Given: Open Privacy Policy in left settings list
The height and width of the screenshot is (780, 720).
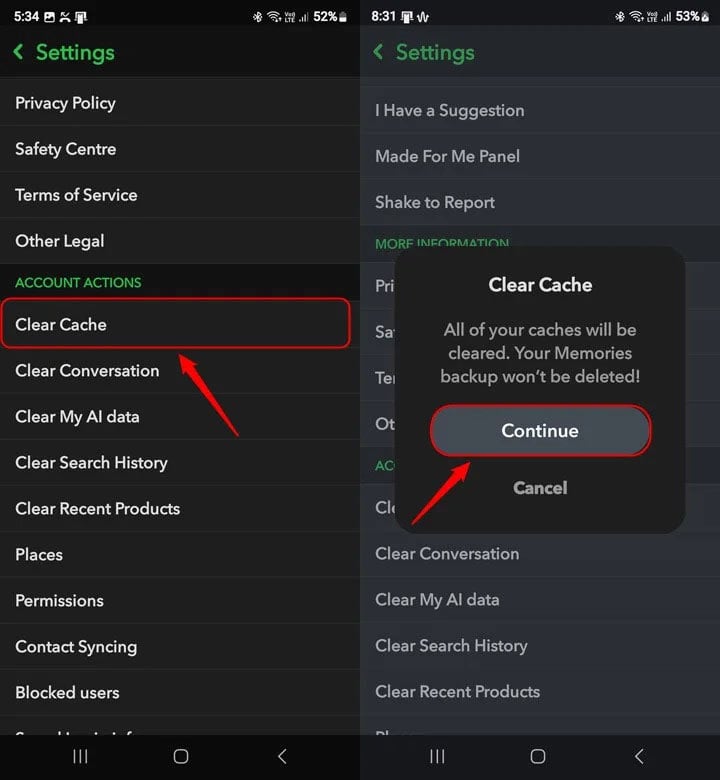Looking at the screenshot, I should click(x=66, y=103).
